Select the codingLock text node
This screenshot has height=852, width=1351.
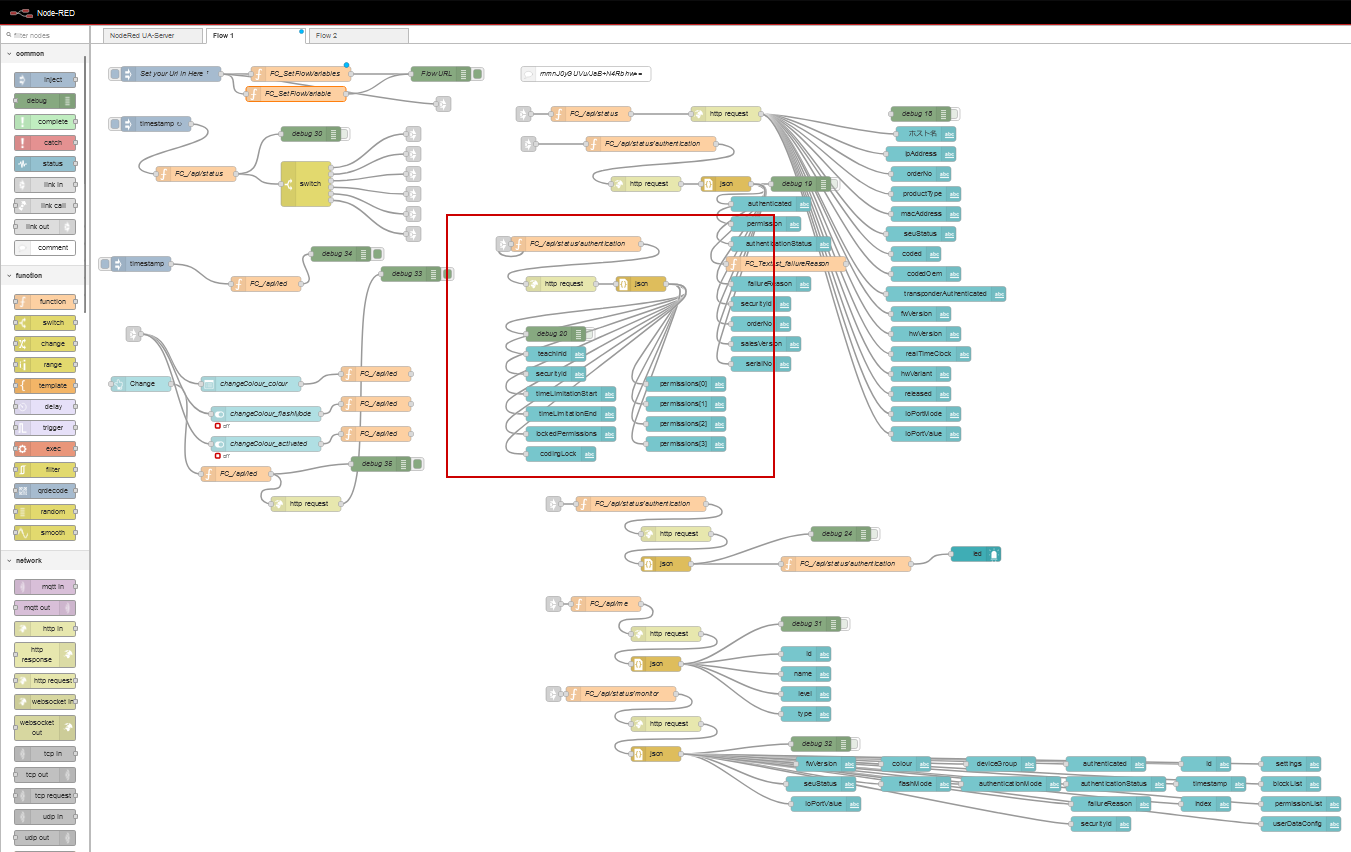(x=561, y=454)
